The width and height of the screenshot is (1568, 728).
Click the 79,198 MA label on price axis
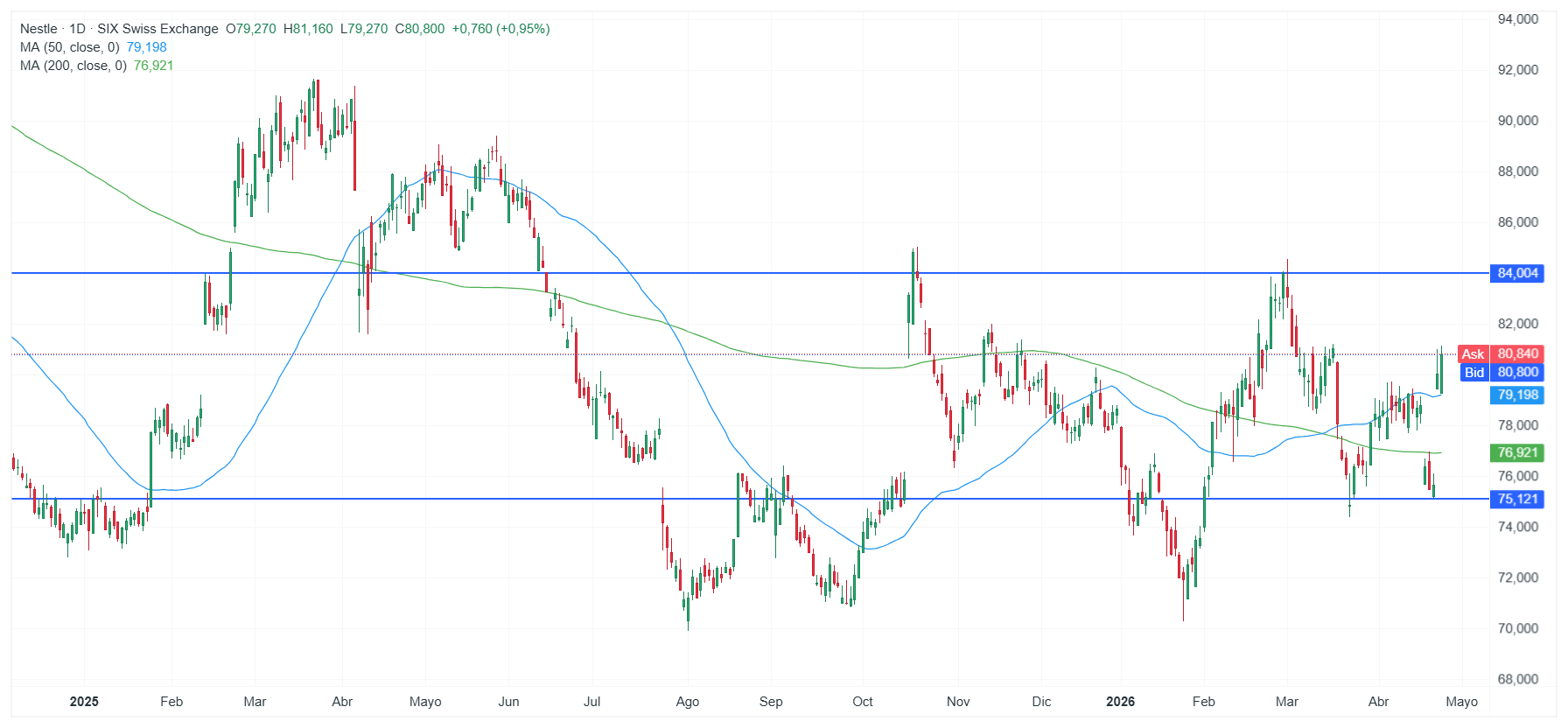coord(1517,395)
